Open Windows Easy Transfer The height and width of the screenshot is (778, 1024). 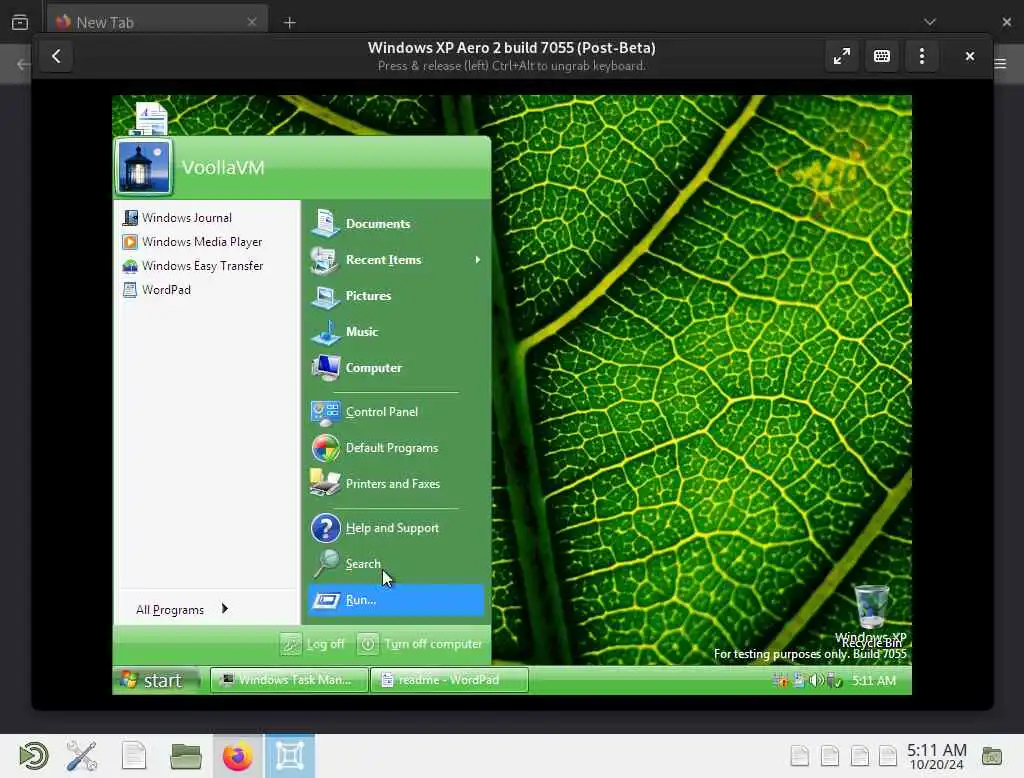193,266
